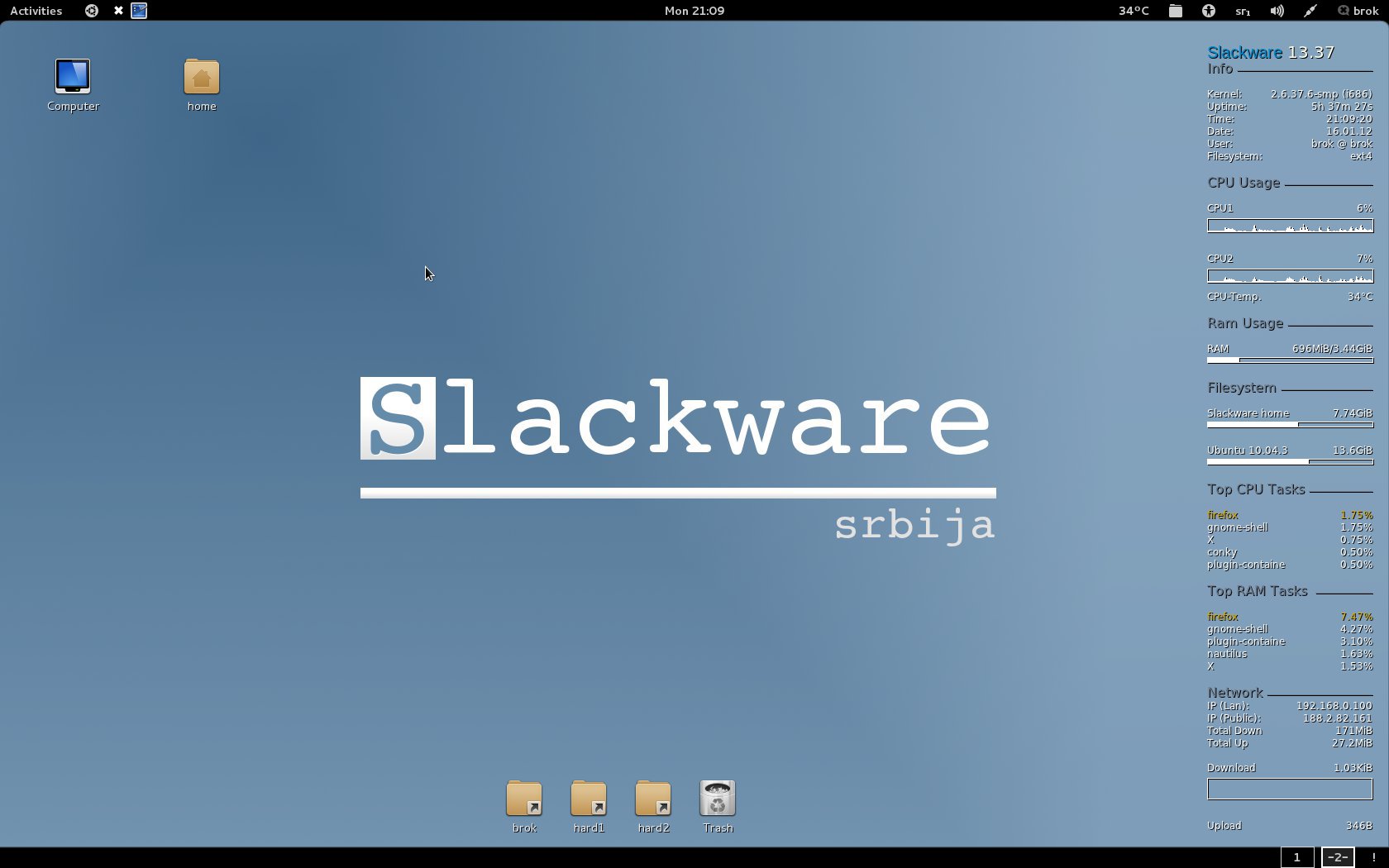Viewport: 1389px width, 868px height.
Task: Click the Mon 21:09 clock
Action: click(694, 11)
